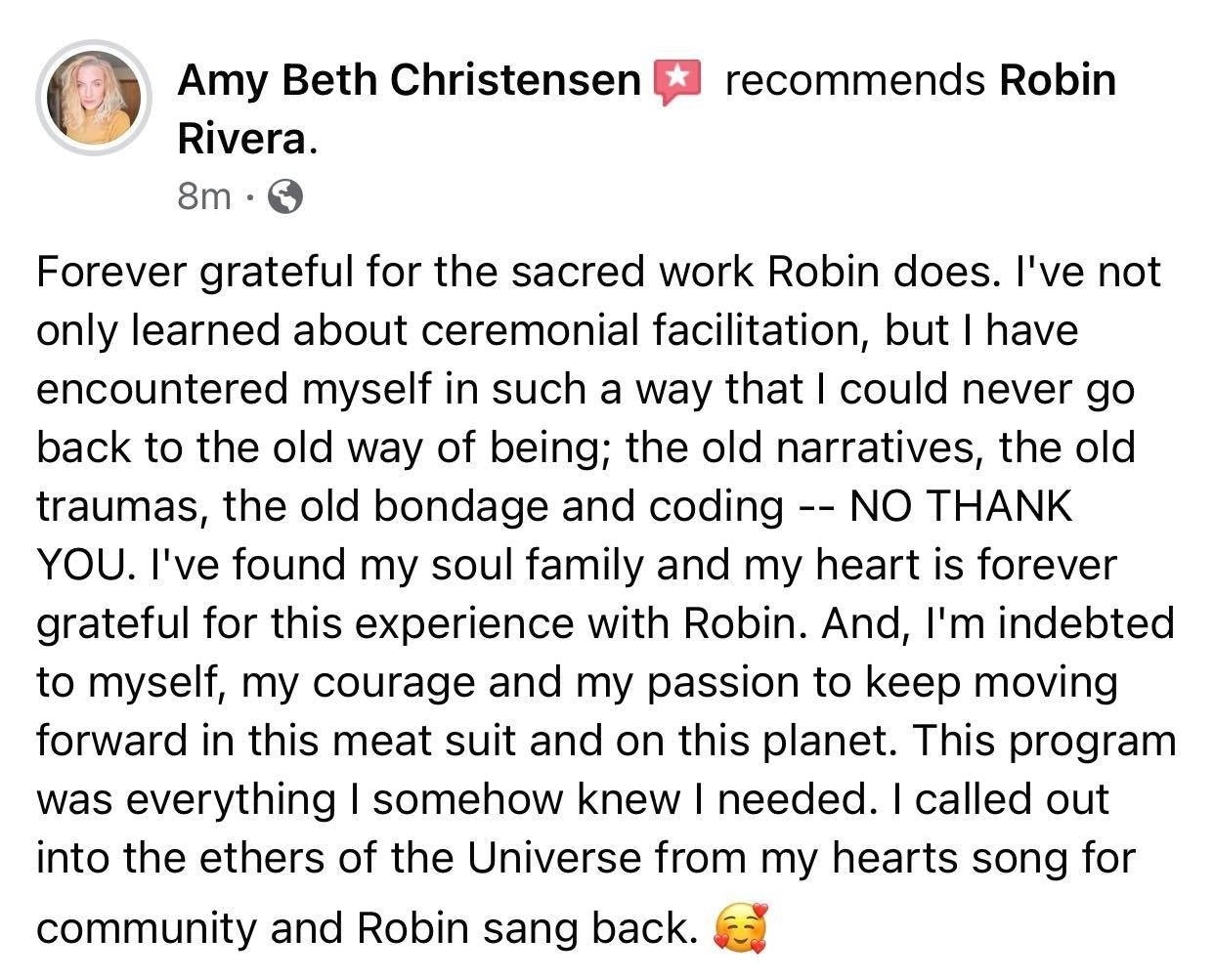Click "Rivera." on the header's second line
Screen dimensions: 1214x980
point(246,140)
